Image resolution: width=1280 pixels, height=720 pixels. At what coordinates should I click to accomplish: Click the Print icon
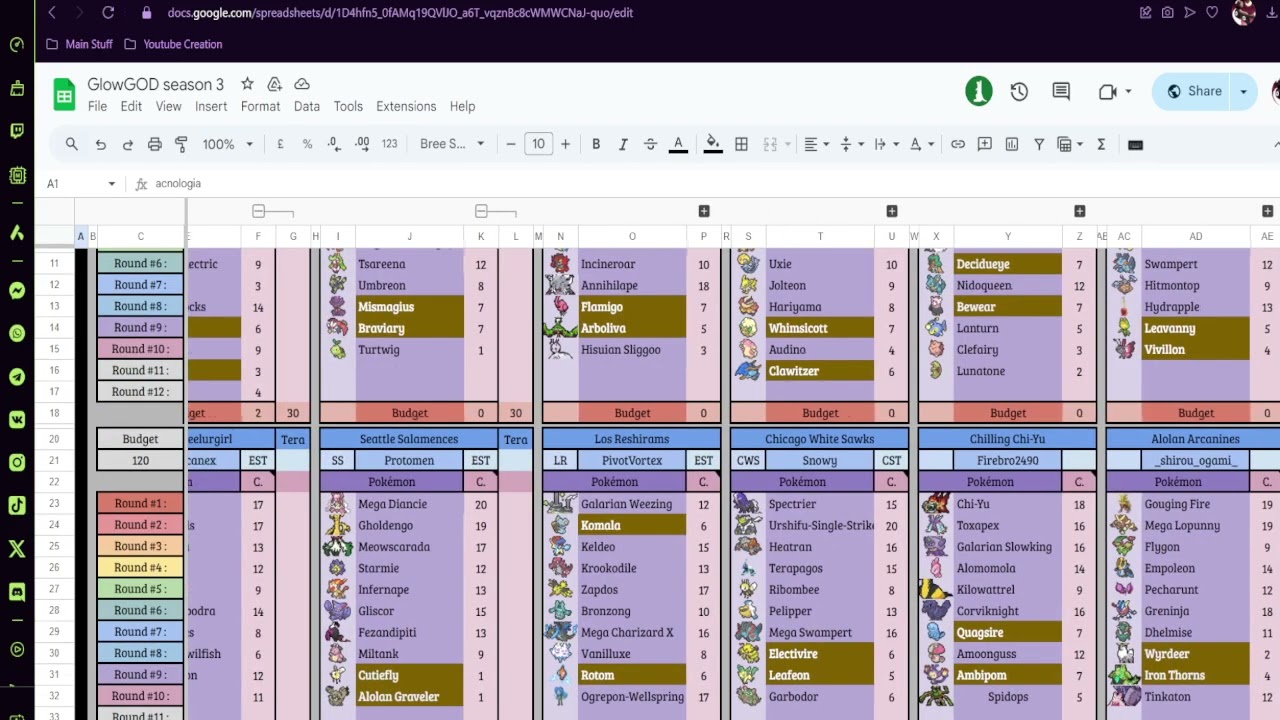tap(155, 144)
